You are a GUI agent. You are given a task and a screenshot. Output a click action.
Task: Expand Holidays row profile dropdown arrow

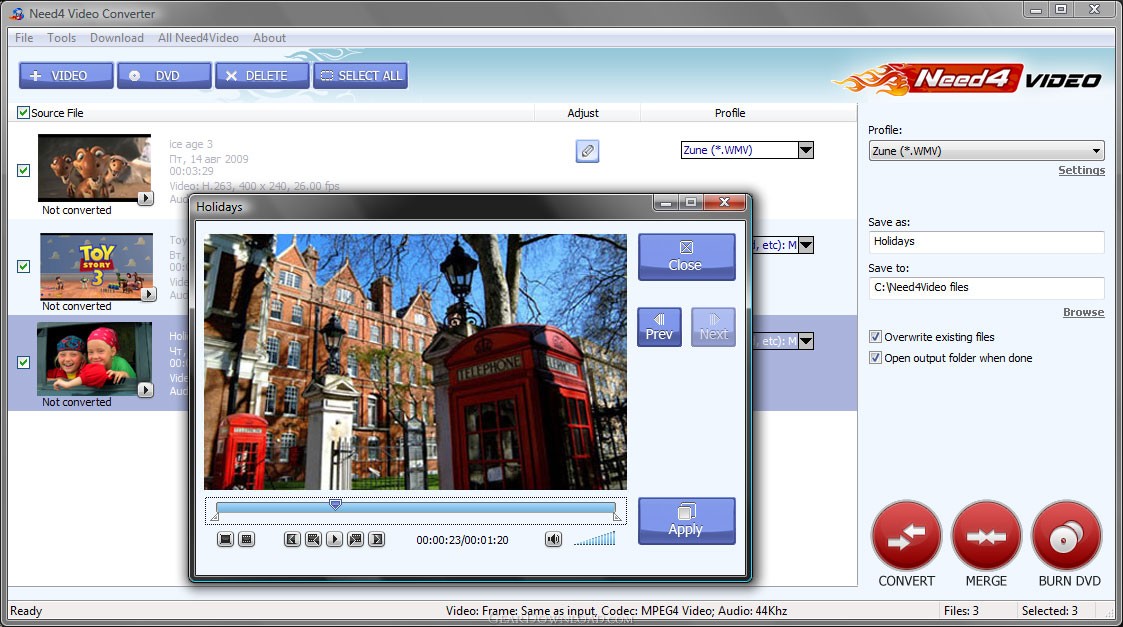coord(806,341)
